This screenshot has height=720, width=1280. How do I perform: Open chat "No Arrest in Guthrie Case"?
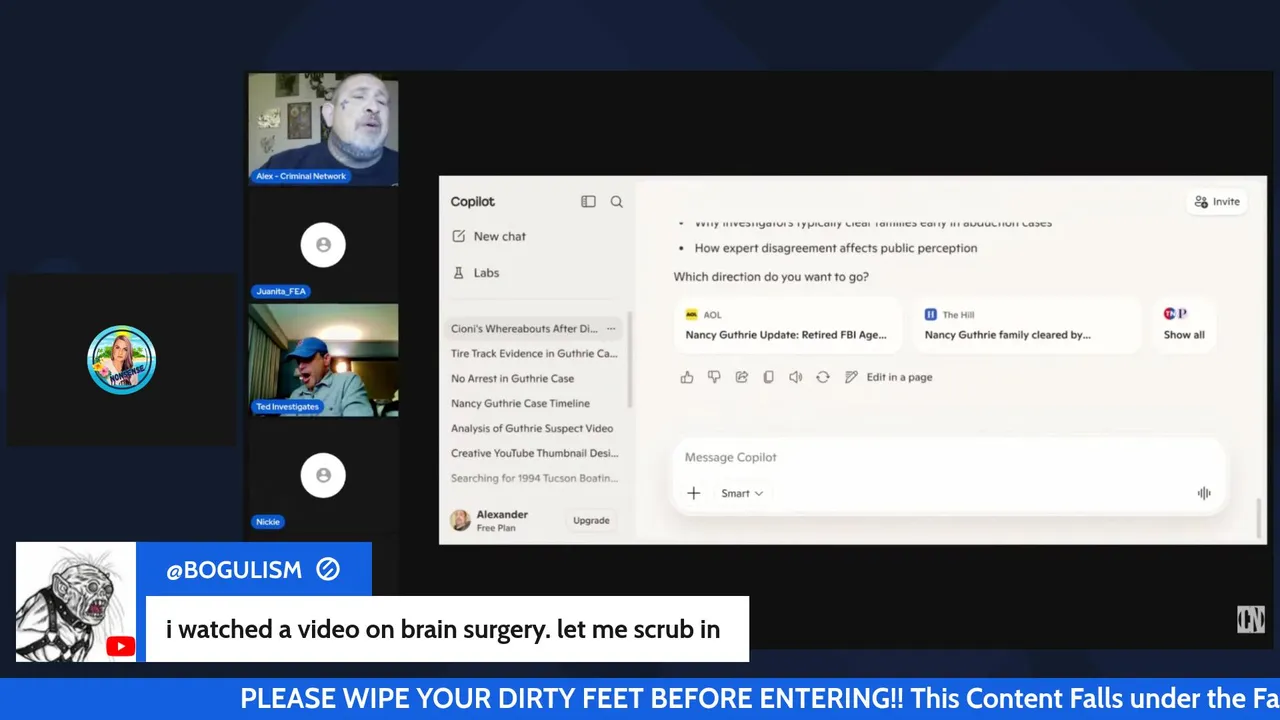click(512, 378)
